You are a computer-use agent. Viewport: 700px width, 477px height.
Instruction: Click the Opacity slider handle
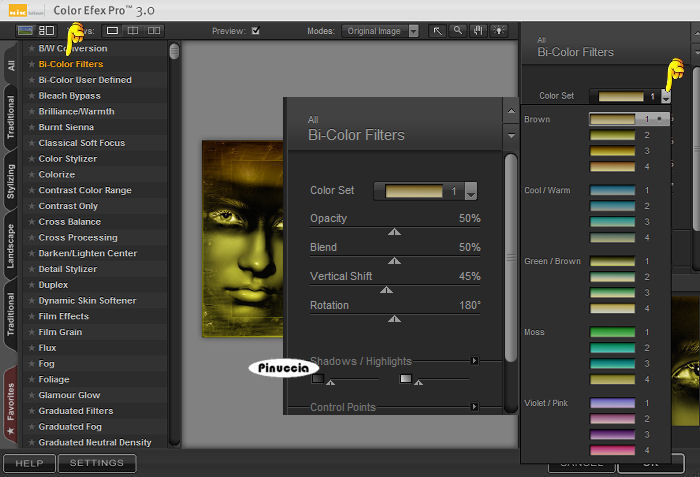click(x=394, y=231)
